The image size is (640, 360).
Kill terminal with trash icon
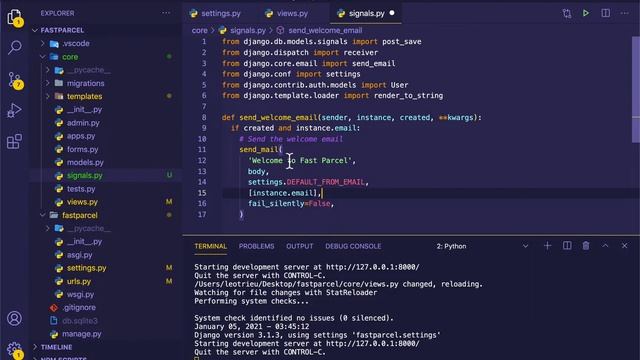point(586,246)
